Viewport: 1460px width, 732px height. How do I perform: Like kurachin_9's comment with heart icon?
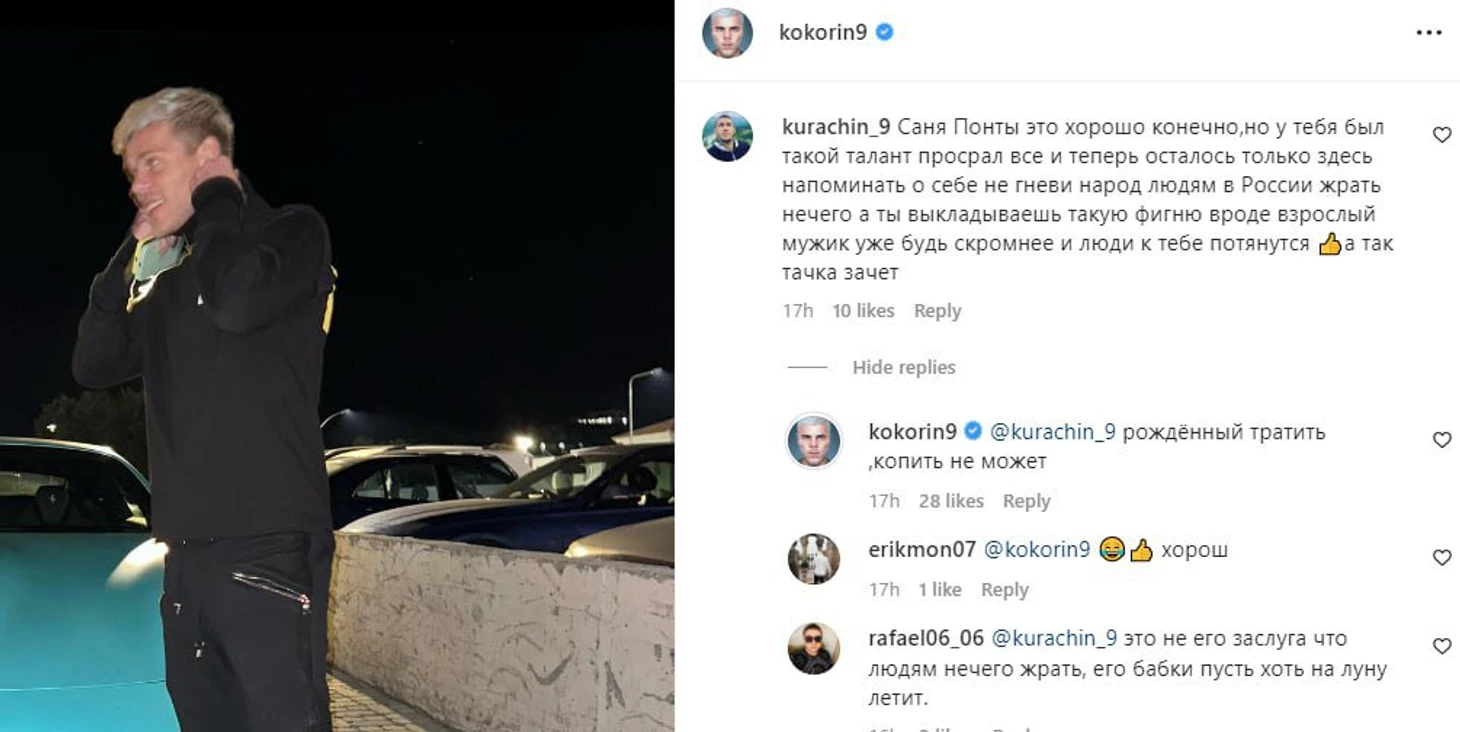click(1441, 135)
